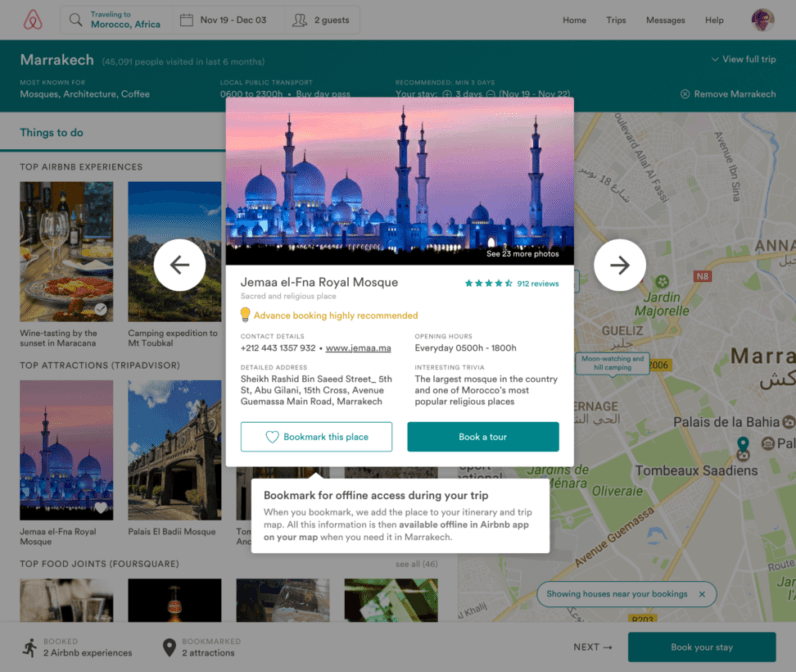796x672 pixels.
Task: Click the Jardin Majorelle map marker
Action: point(660,283)
